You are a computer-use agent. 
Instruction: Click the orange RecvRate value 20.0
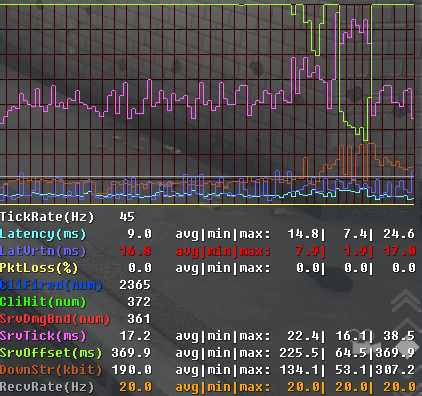135,387
